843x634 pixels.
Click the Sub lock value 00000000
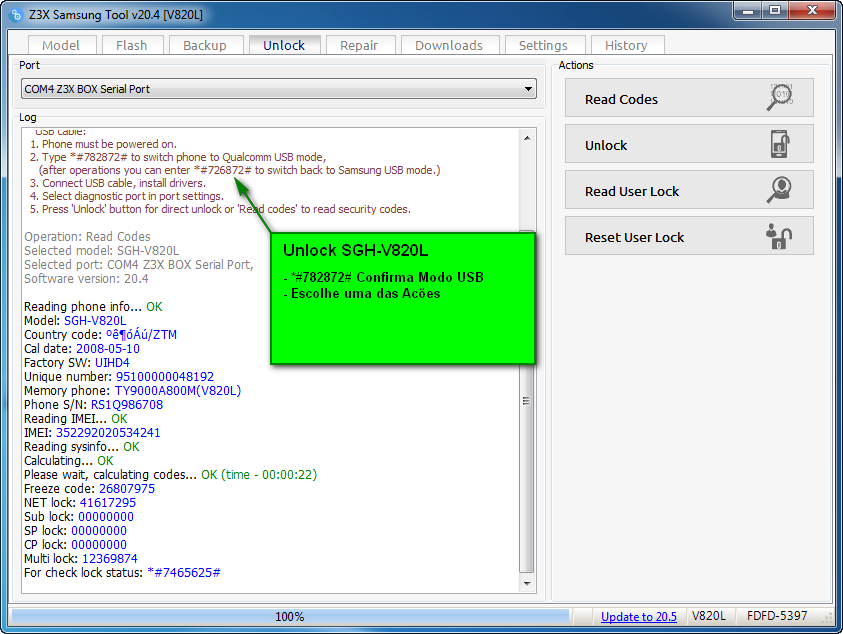(x=106, y=517)
